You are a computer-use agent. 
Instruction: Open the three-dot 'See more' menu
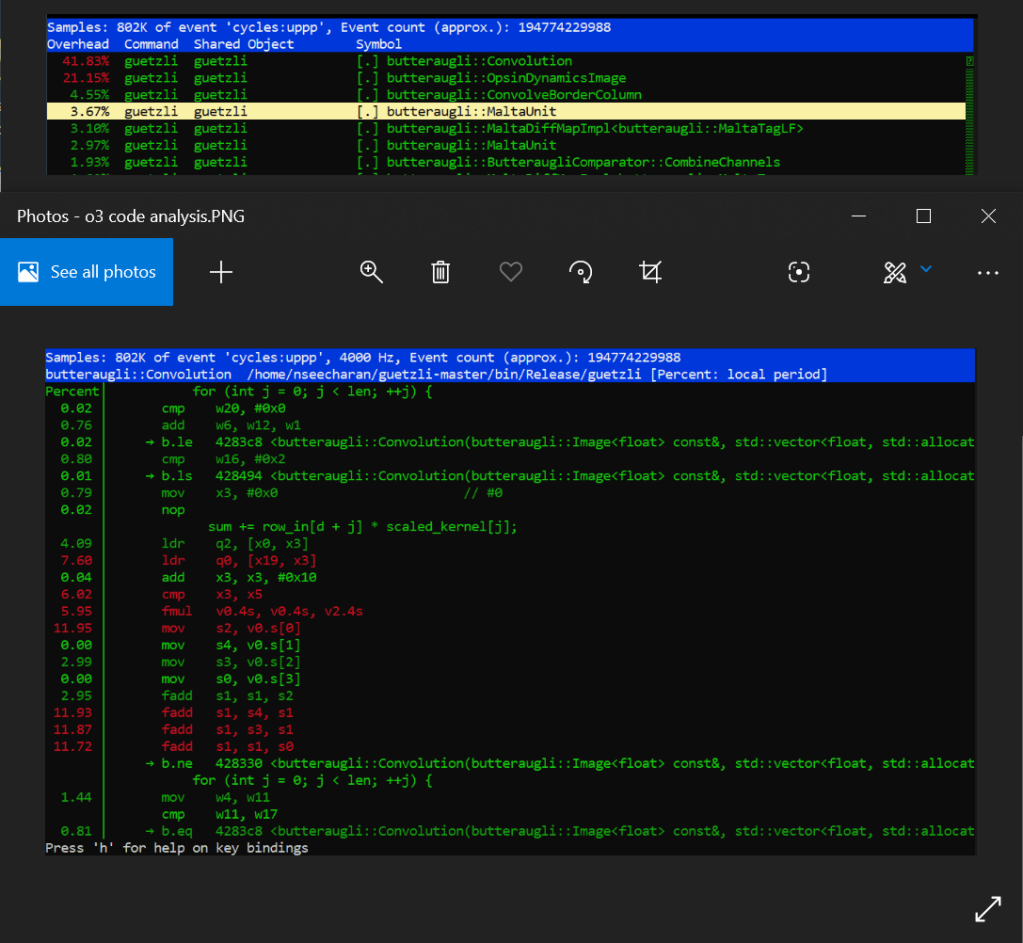(x=988, y=272)
